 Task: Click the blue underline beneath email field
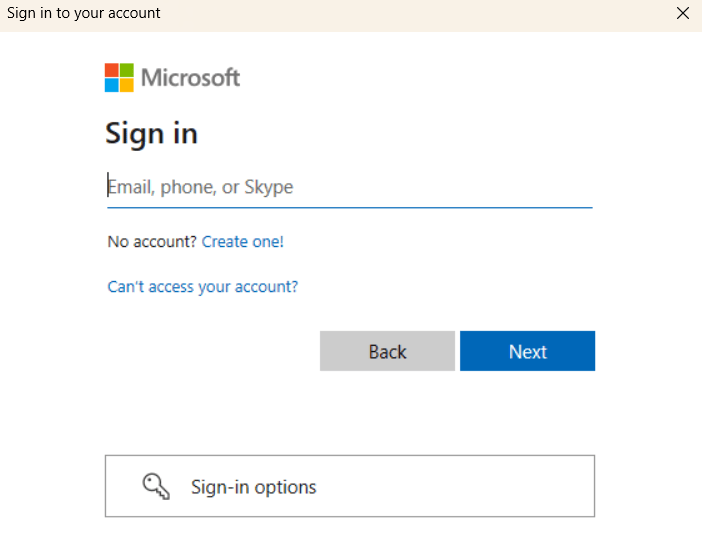[349, 207]
